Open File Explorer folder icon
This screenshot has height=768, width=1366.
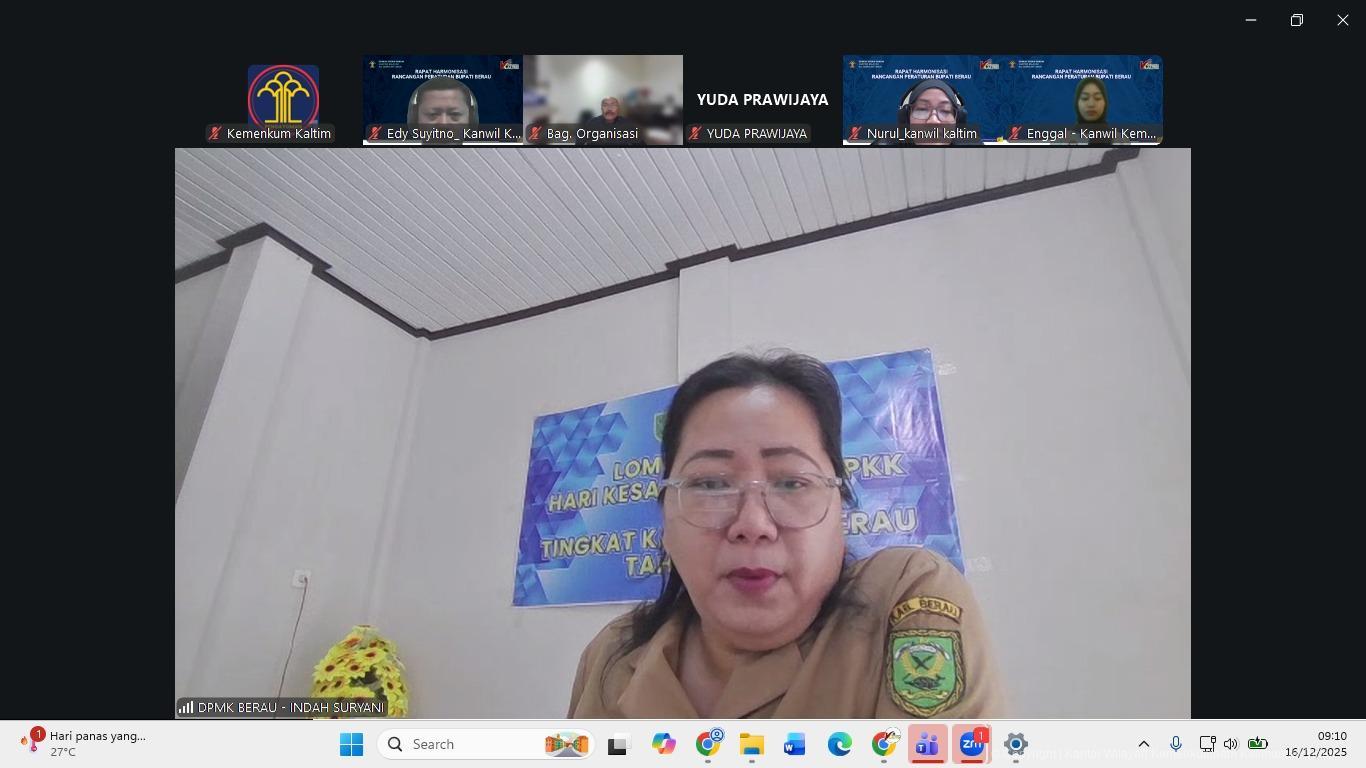pos(751,744)
